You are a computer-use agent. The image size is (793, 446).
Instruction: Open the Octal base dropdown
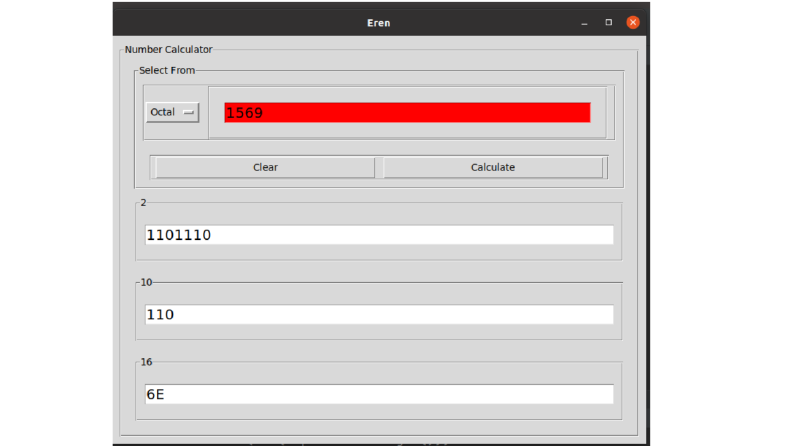click(172, 112)
